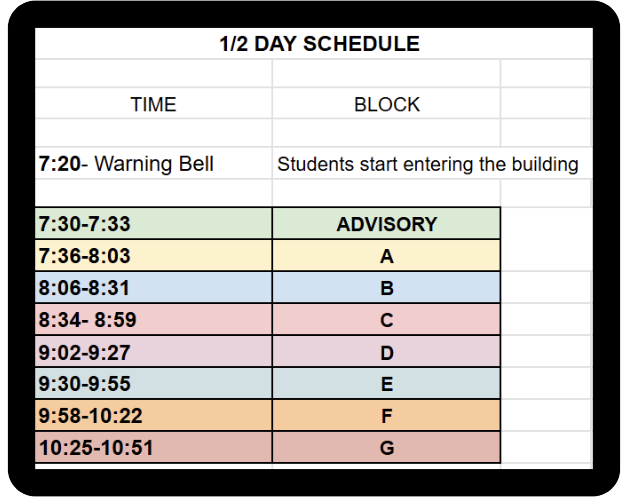This screenshot has width=628, height=497.
Task: Select the block E cell
Action: (386, 384)
